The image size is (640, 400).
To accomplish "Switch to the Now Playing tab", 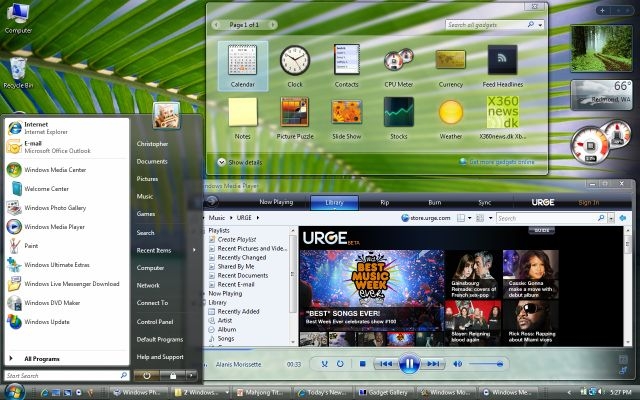I will (276, 202).
